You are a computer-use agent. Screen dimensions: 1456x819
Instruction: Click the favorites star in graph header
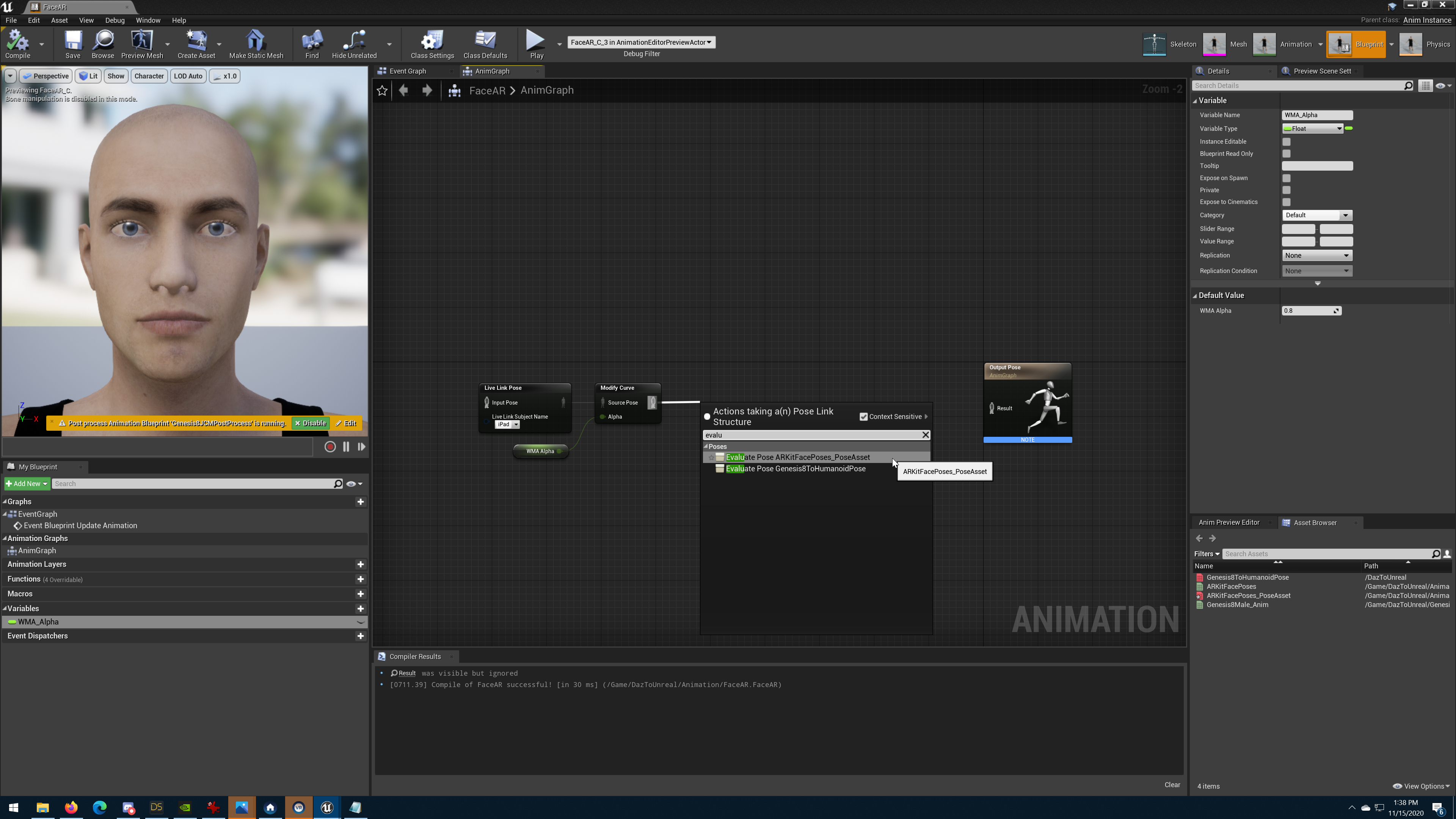382,91
